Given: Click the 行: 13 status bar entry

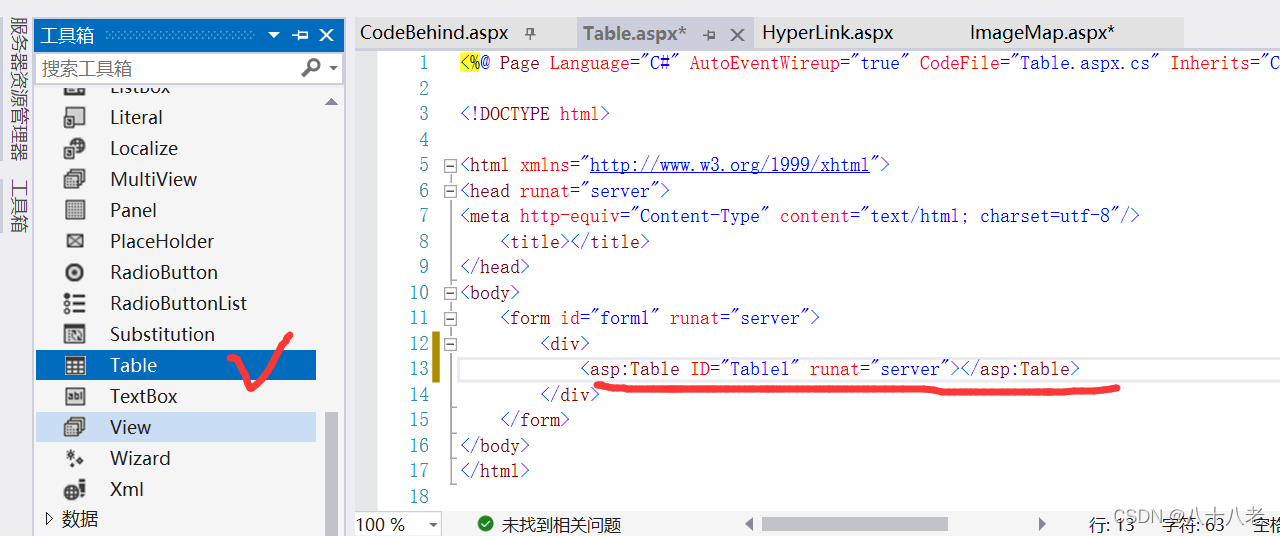Looking at the screenshot, I should tap(1112, 524).
